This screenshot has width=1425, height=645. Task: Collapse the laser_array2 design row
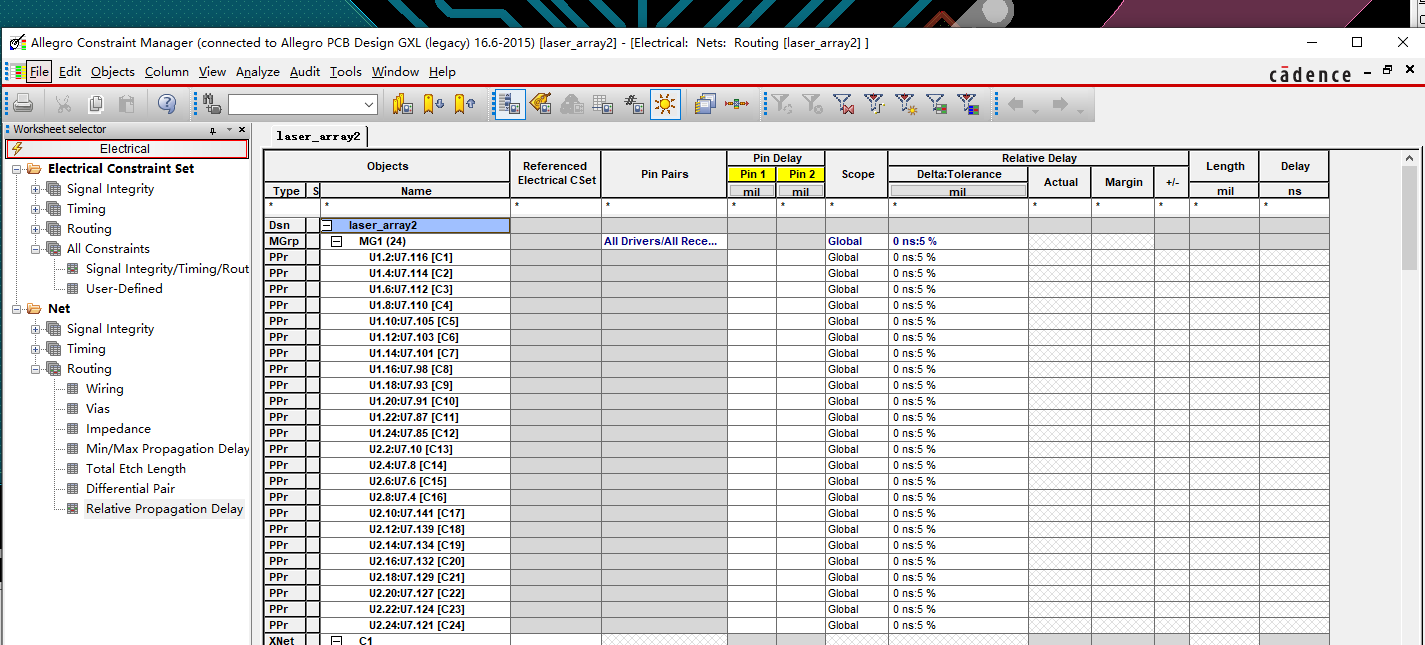point(326,225)
